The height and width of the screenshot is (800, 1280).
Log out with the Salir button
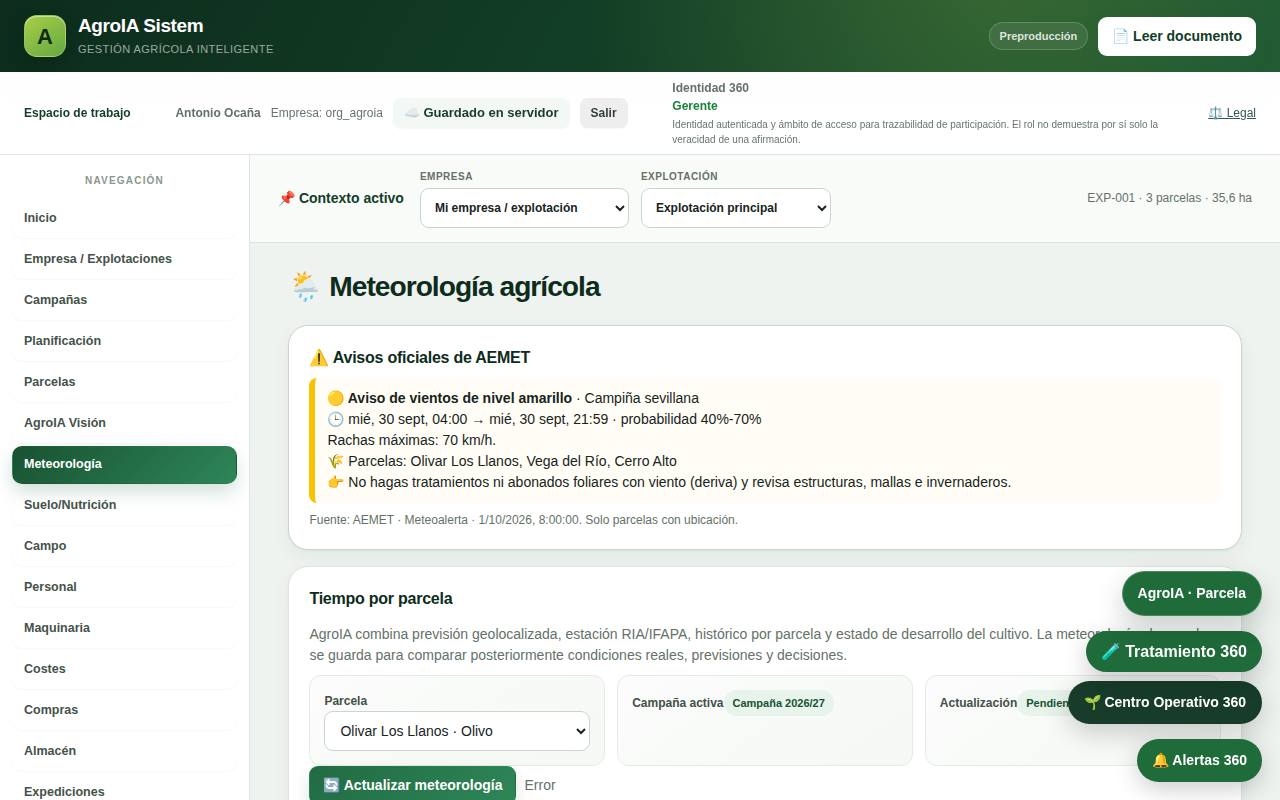coord(604,113)
